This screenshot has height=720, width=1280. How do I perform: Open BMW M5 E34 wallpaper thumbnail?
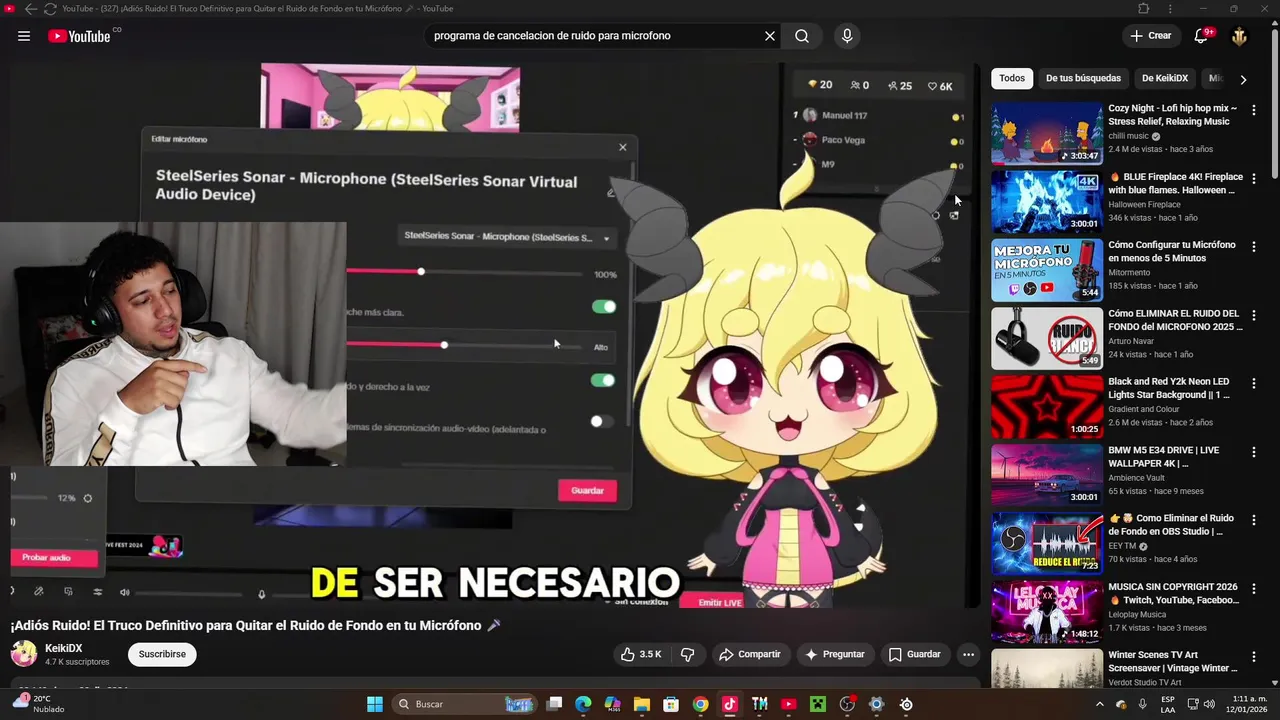pyautogui.click(x=1047, y=475)
